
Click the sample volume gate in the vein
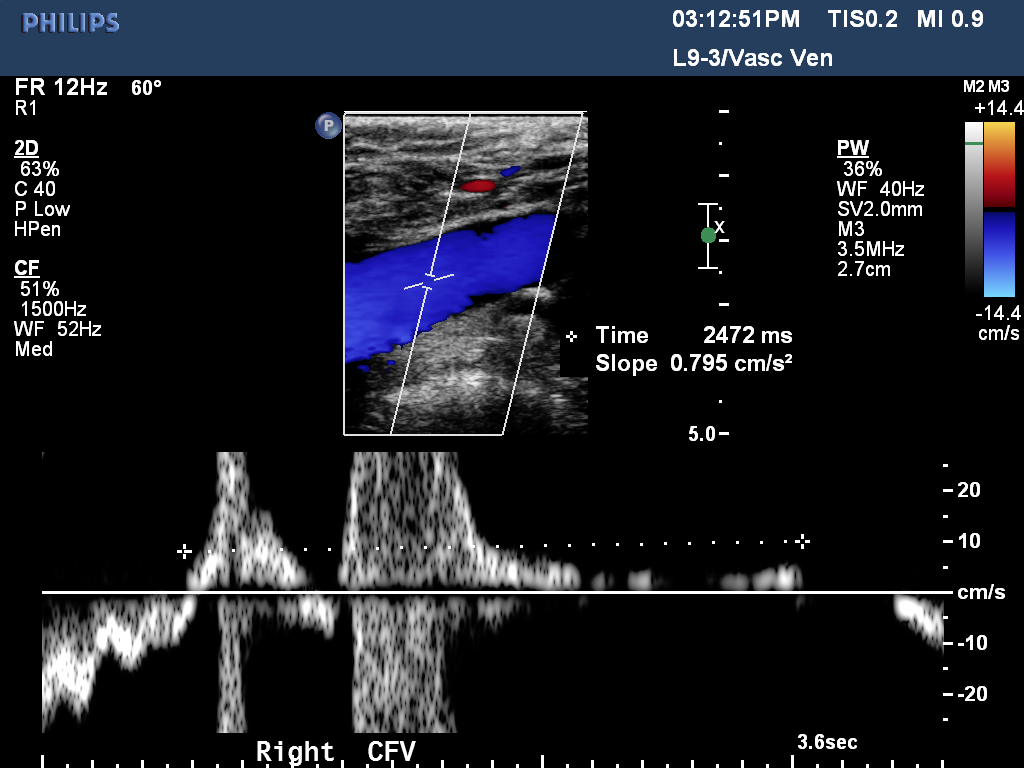point(429,281)
